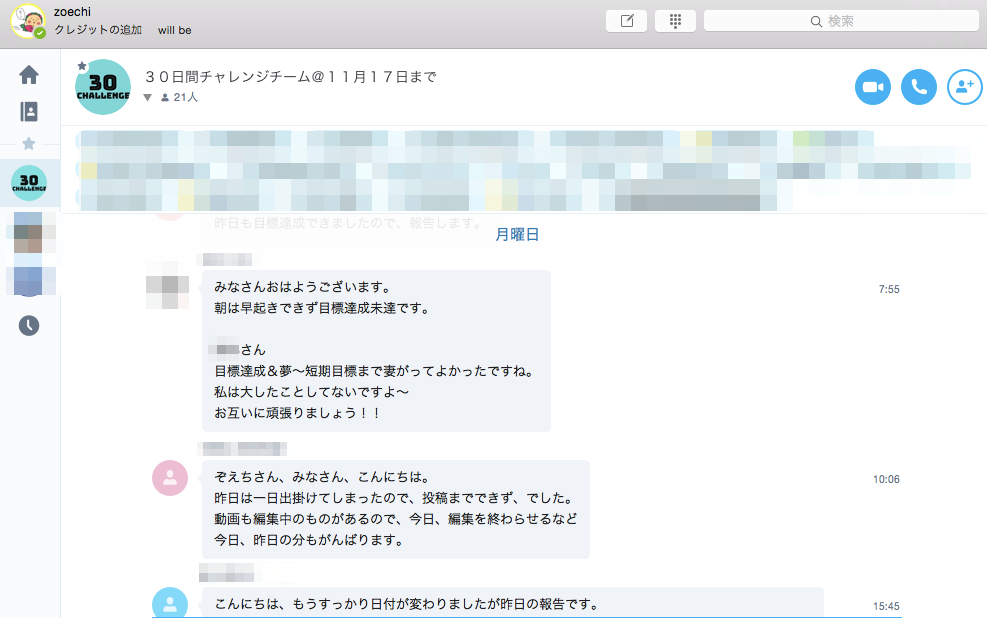Click pink avatar of 10:06 sender
This screenshot has width=987, height=618.
tap(170, 478)
